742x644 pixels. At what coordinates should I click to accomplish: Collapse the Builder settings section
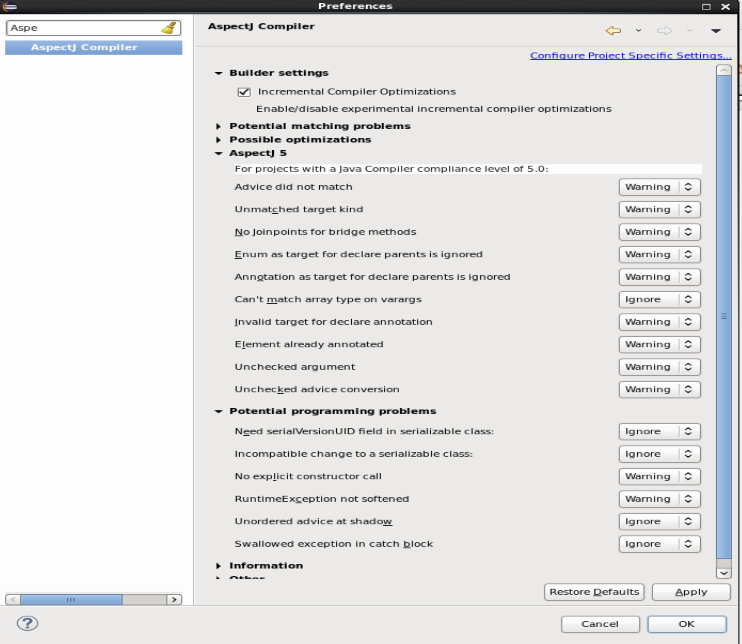(x=219, y=73)
